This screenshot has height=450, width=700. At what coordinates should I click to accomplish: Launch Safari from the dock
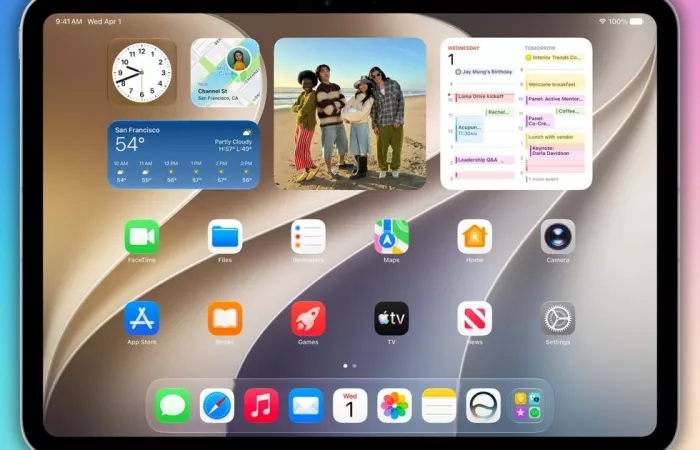point(217,406)
